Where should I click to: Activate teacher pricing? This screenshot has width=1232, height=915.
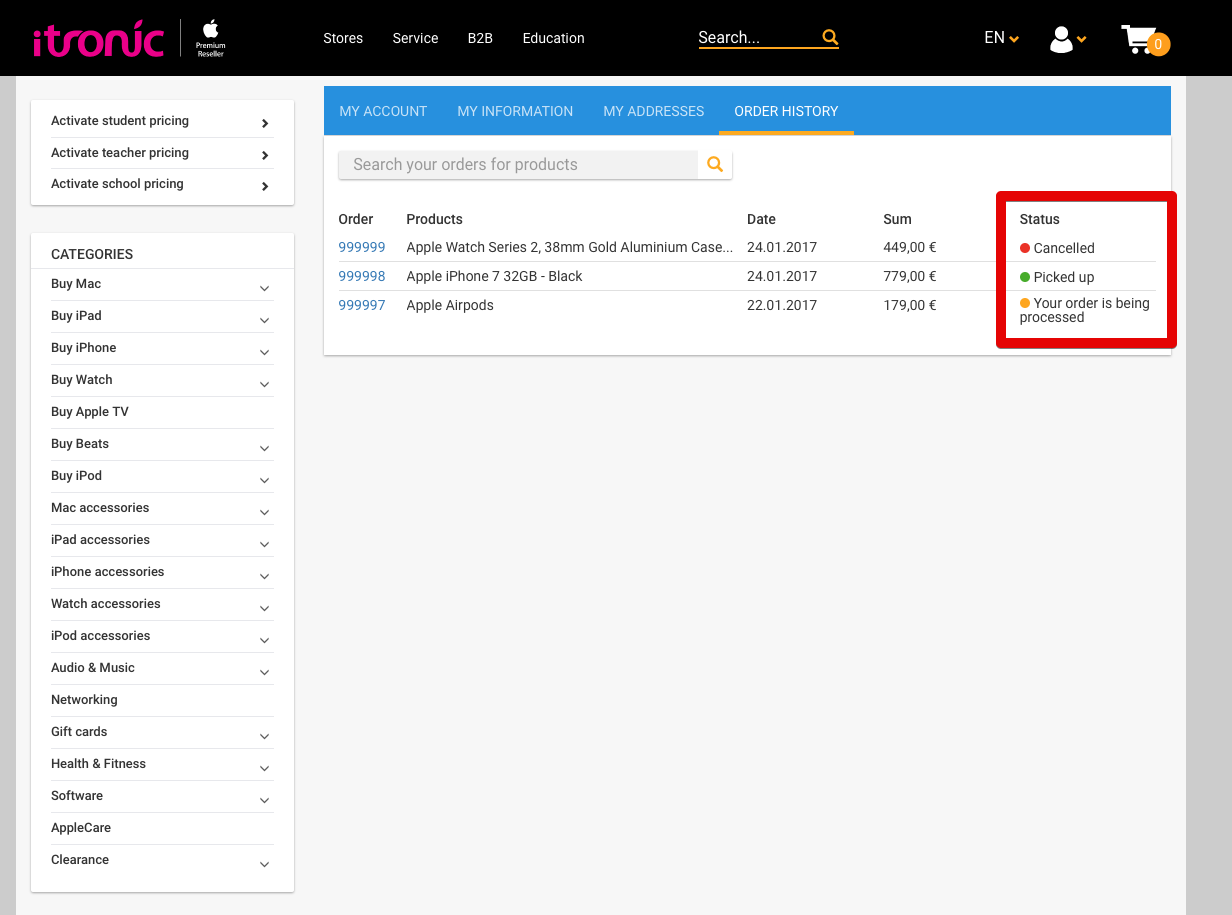pos(162,153)
